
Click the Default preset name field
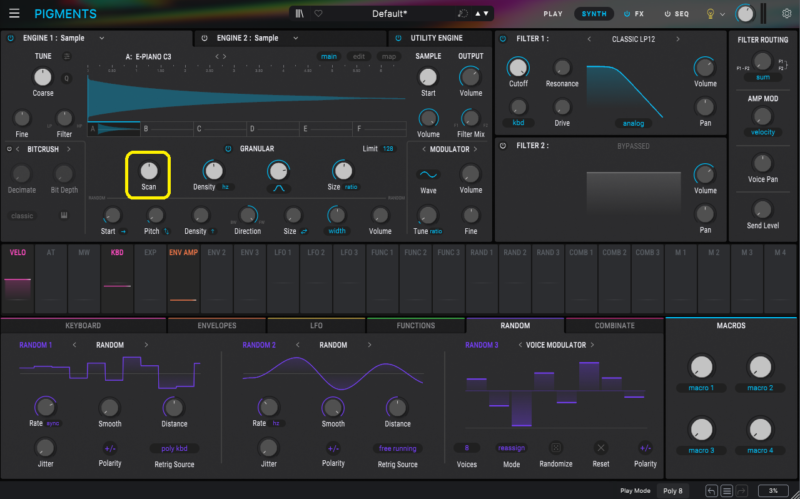click(389, 14)
